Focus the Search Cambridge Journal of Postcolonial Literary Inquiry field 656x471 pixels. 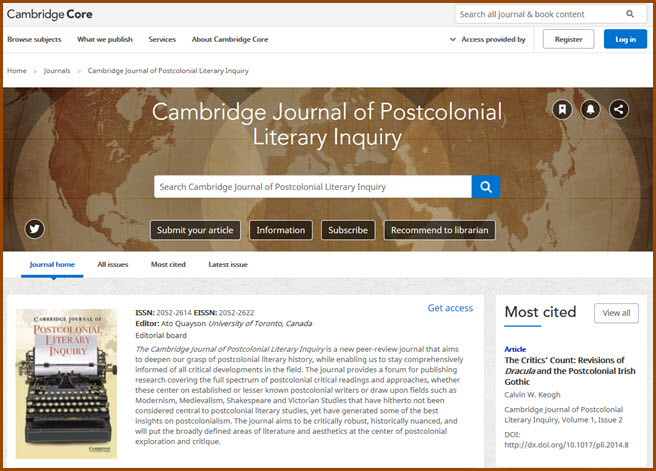[313, 187]
